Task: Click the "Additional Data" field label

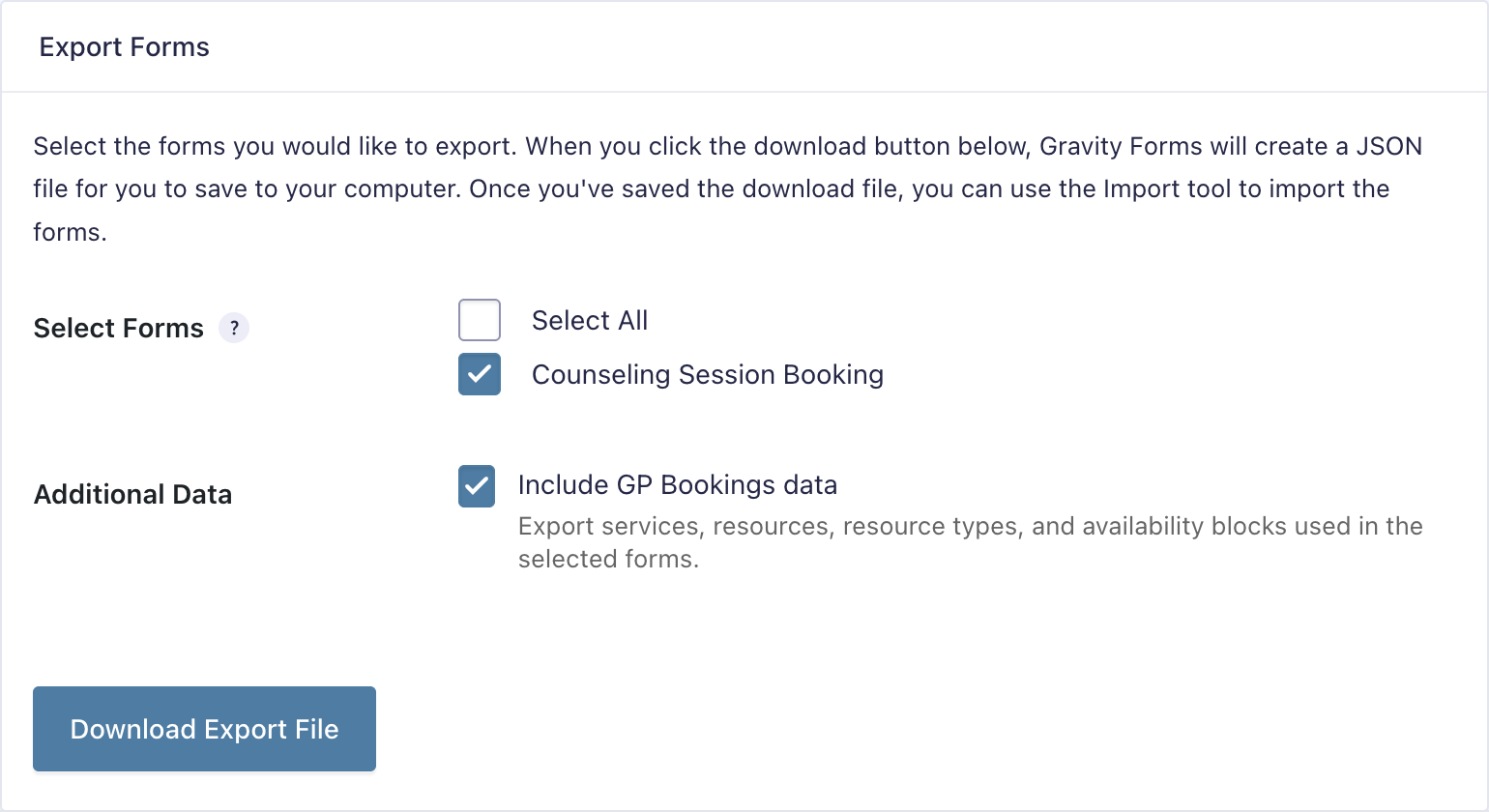Action: (132, 495)
